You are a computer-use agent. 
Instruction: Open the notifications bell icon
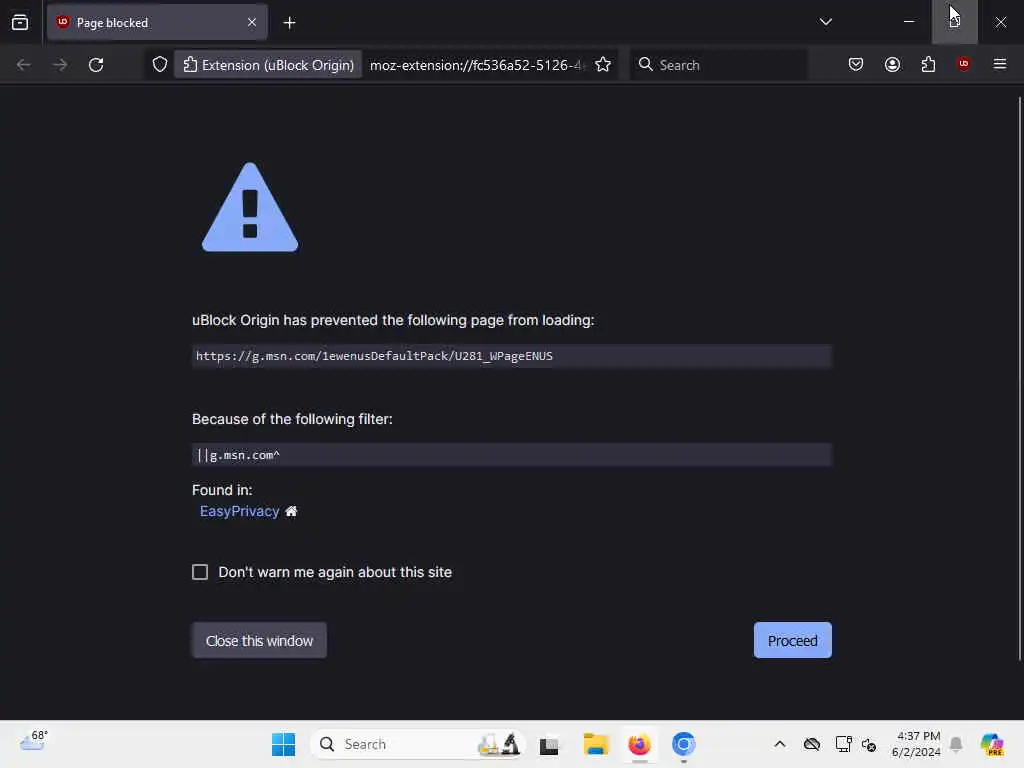(x=956, y=744)
